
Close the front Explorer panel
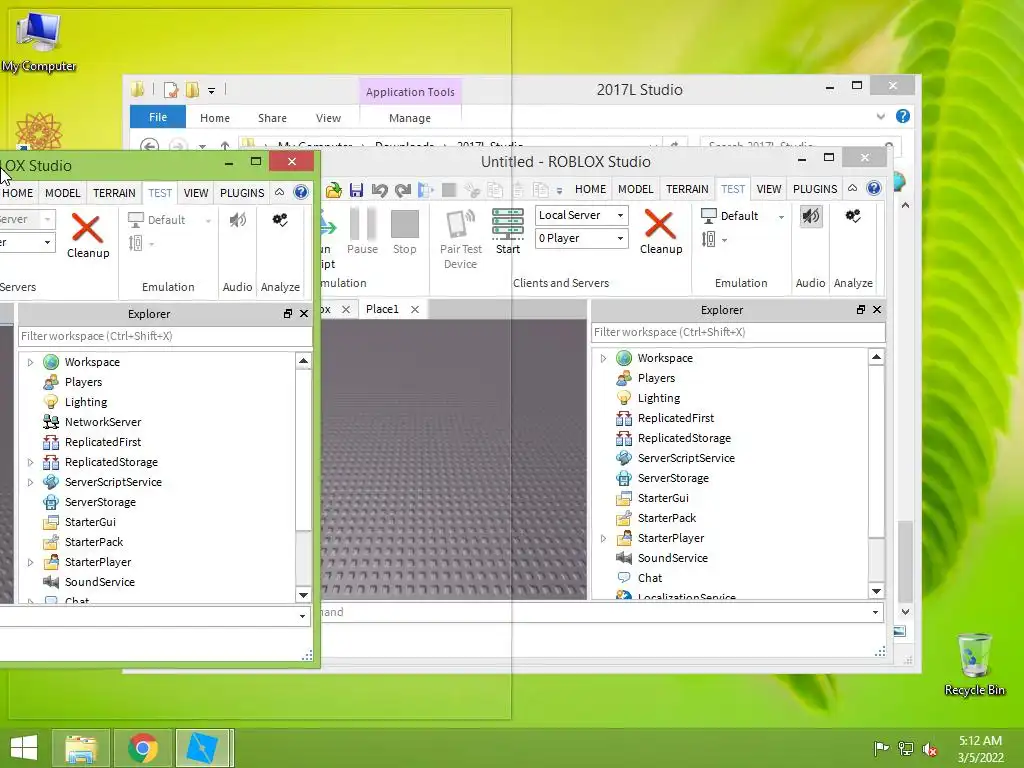pos(304,313)
